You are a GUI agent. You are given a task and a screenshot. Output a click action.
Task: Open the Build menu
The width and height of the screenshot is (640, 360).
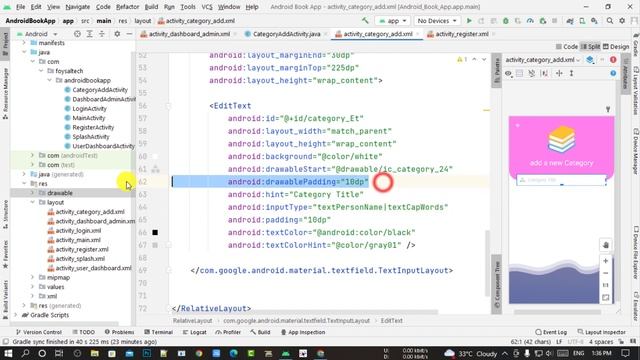point(151,7)
